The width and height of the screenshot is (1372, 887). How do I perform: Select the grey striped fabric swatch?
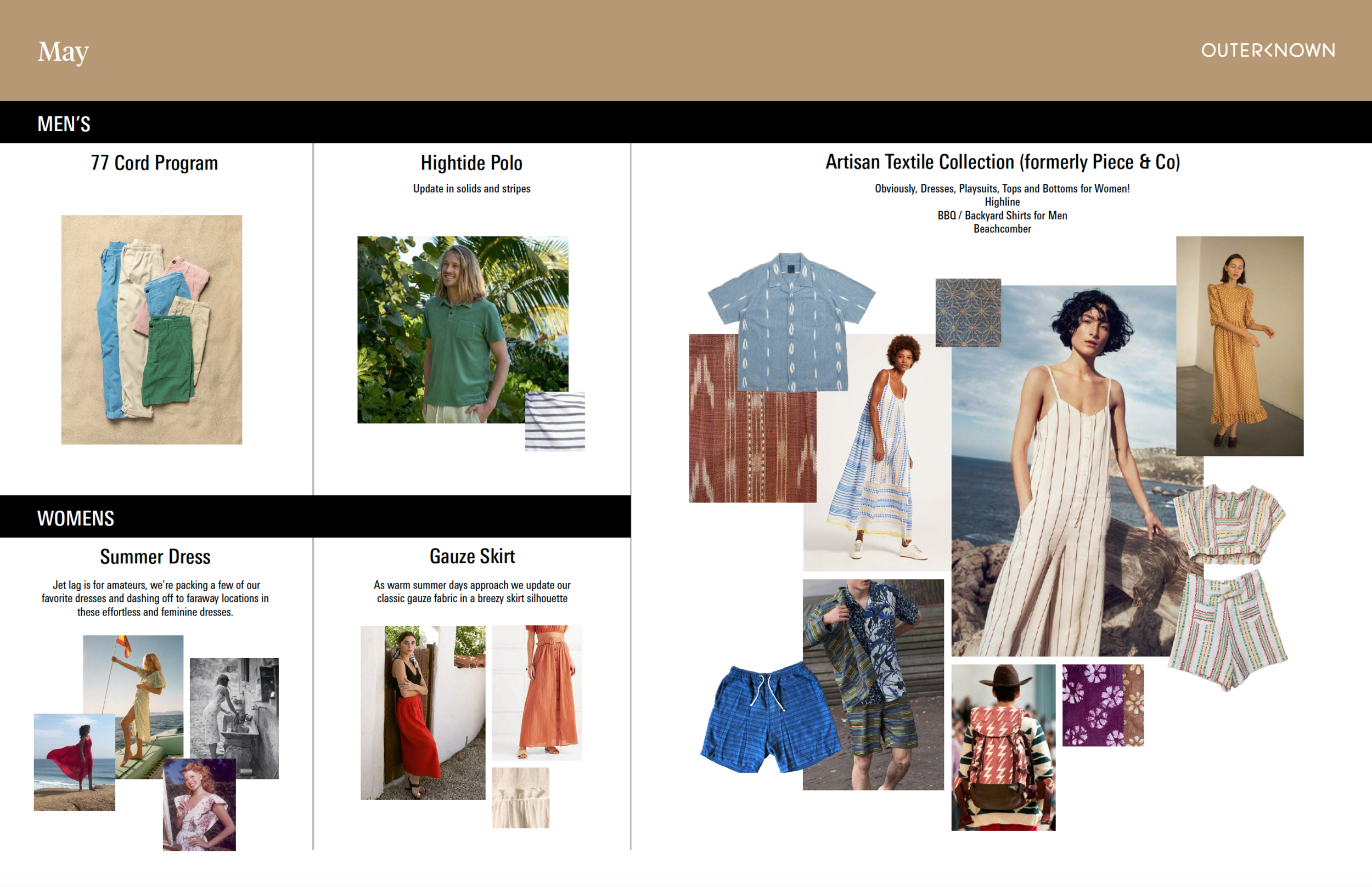tap(555, 421)
